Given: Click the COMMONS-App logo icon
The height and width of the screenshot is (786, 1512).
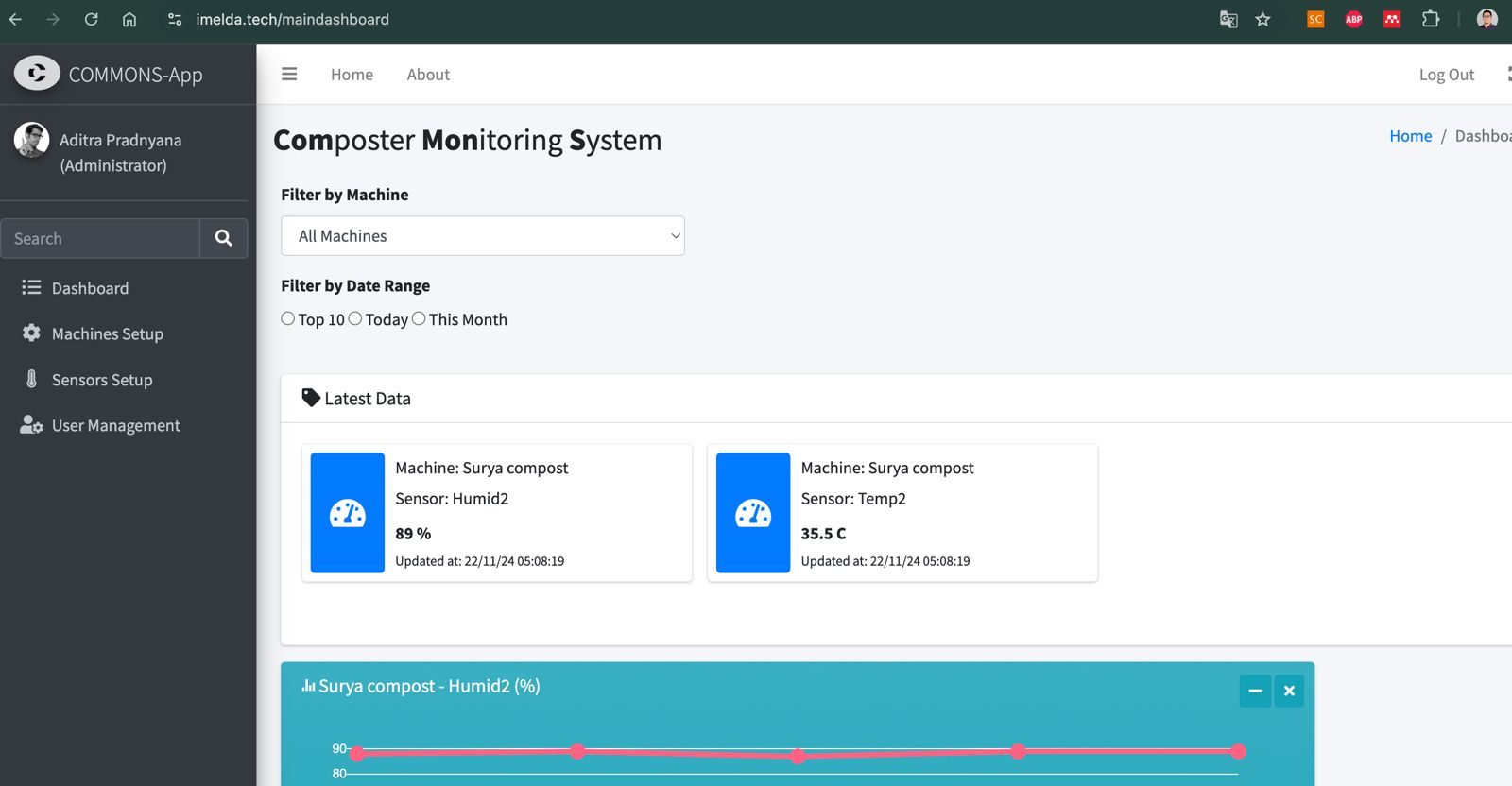Looking at the screenshot, I should [x=37, y=74].
